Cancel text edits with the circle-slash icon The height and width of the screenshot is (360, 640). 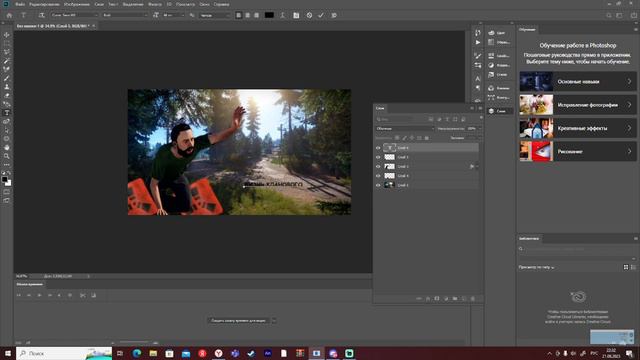click(x=309, y=15)
